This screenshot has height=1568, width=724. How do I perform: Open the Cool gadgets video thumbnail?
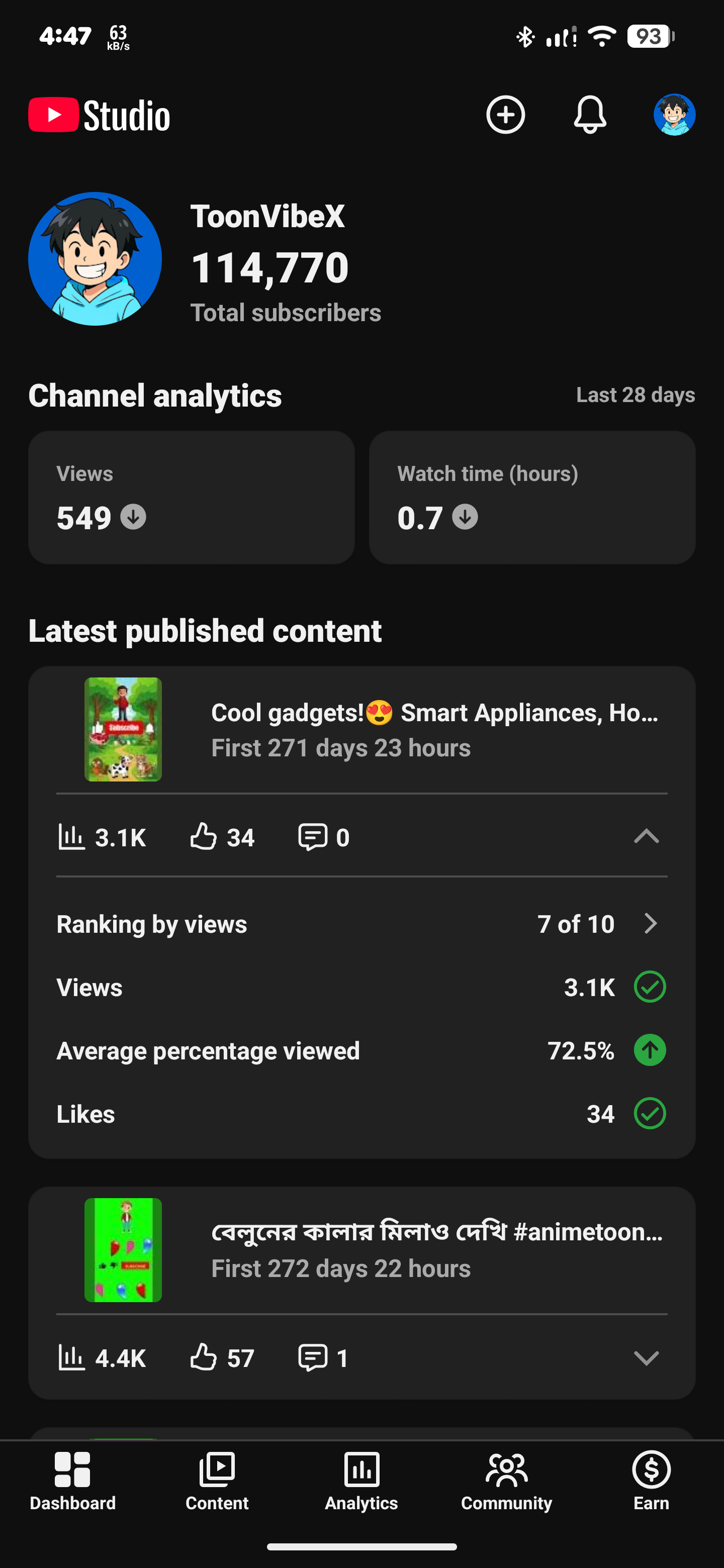(x=123, y=729)
